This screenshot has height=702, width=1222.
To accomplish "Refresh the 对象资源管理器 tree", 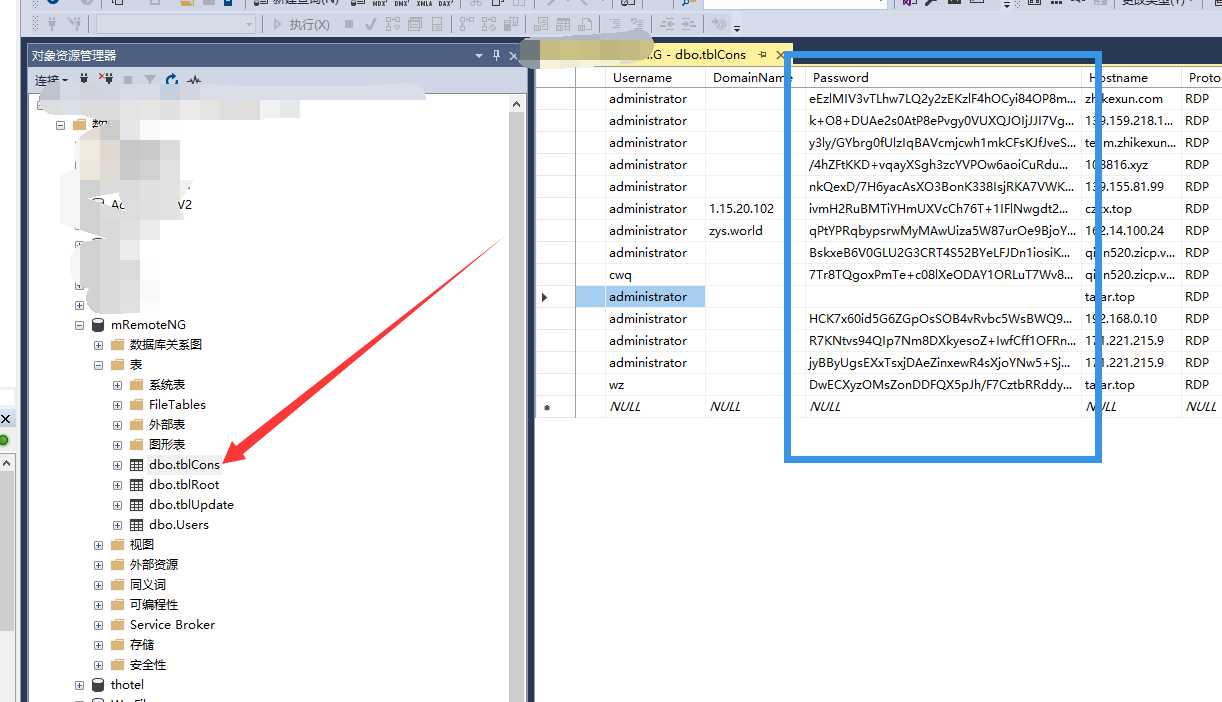I will (172, 78).
